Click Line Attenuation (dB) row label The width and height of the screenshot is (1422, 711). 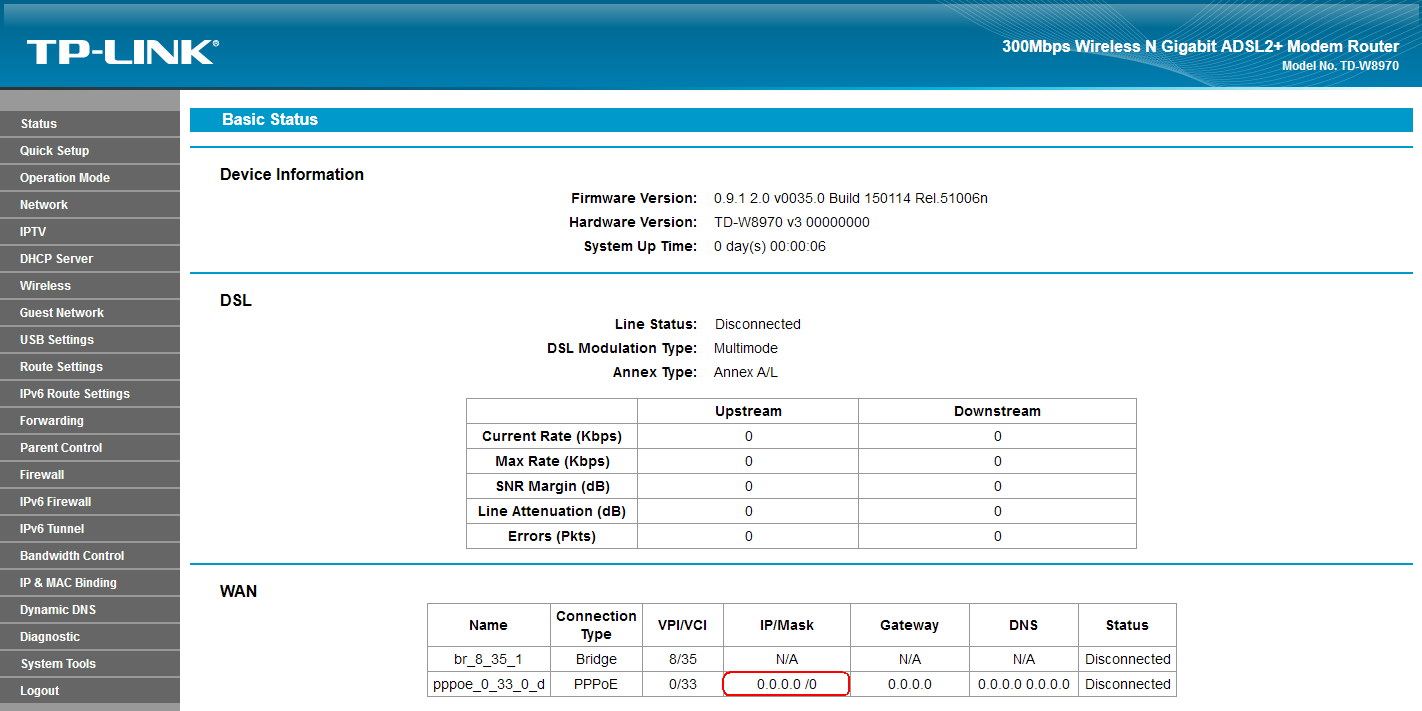tap(552, 511)
